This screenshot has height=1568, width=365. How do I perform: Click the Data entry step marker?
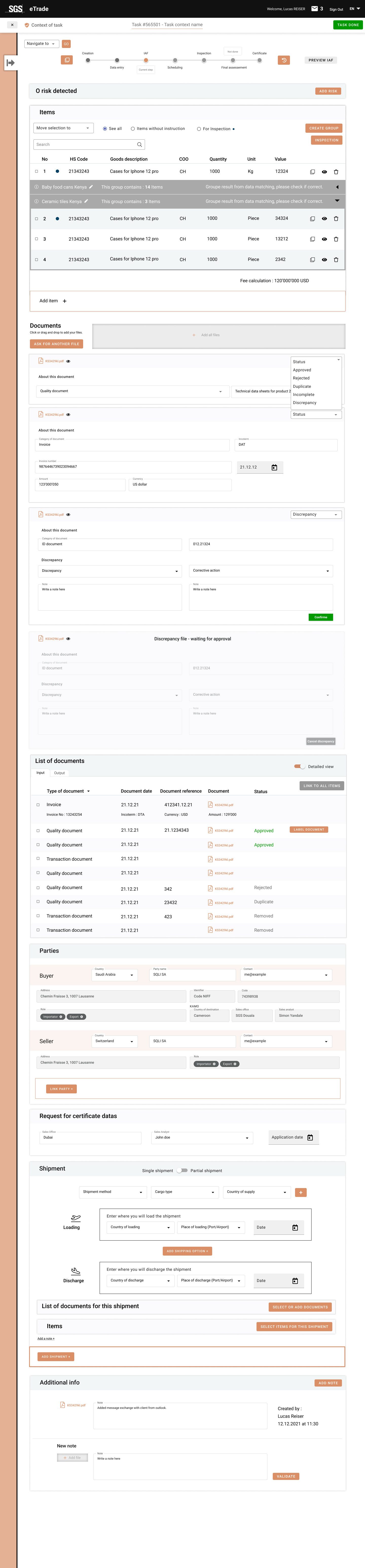[x=117, y=60]
